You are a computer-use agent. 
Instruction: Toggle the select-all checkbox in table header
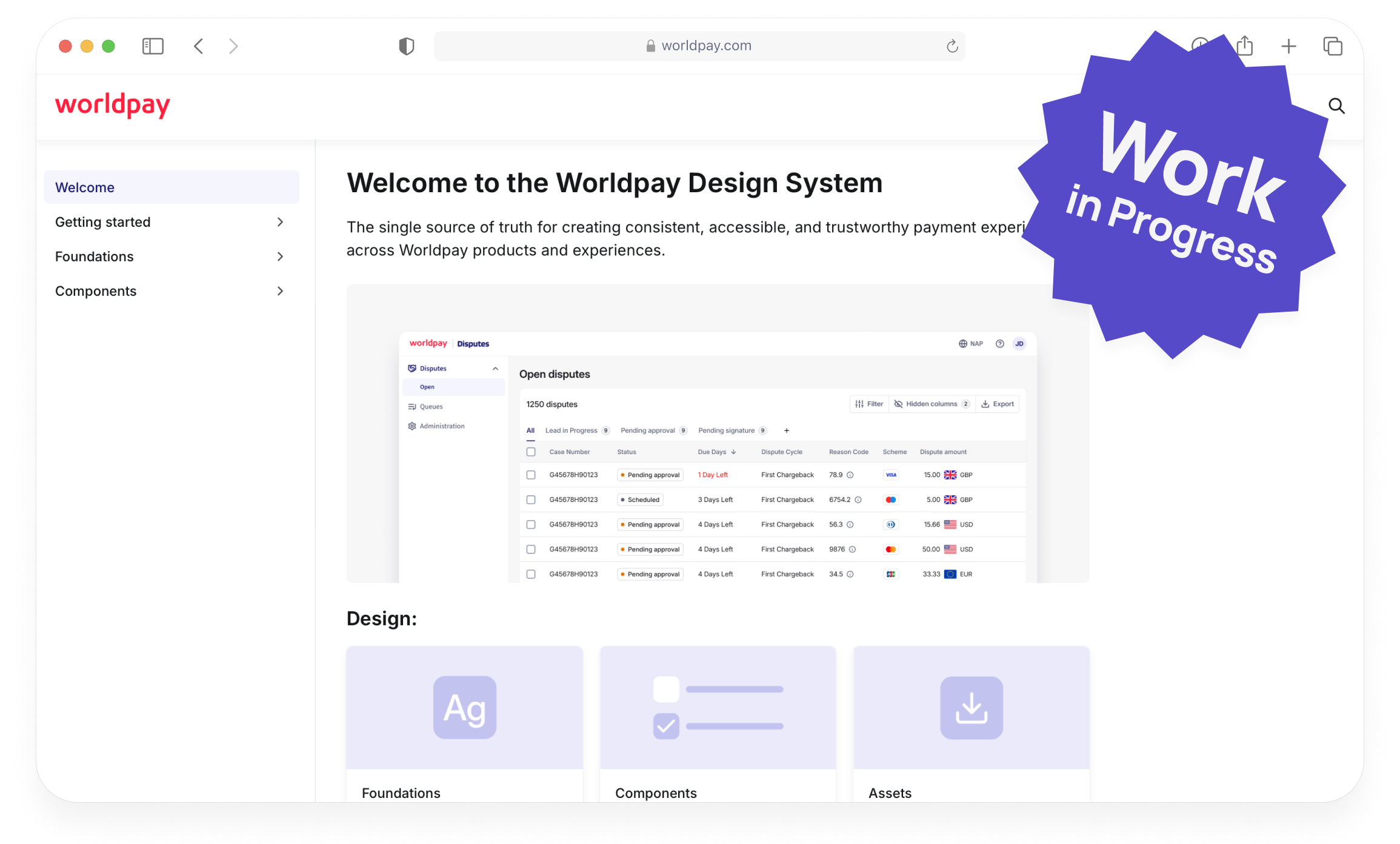point(531,452)
